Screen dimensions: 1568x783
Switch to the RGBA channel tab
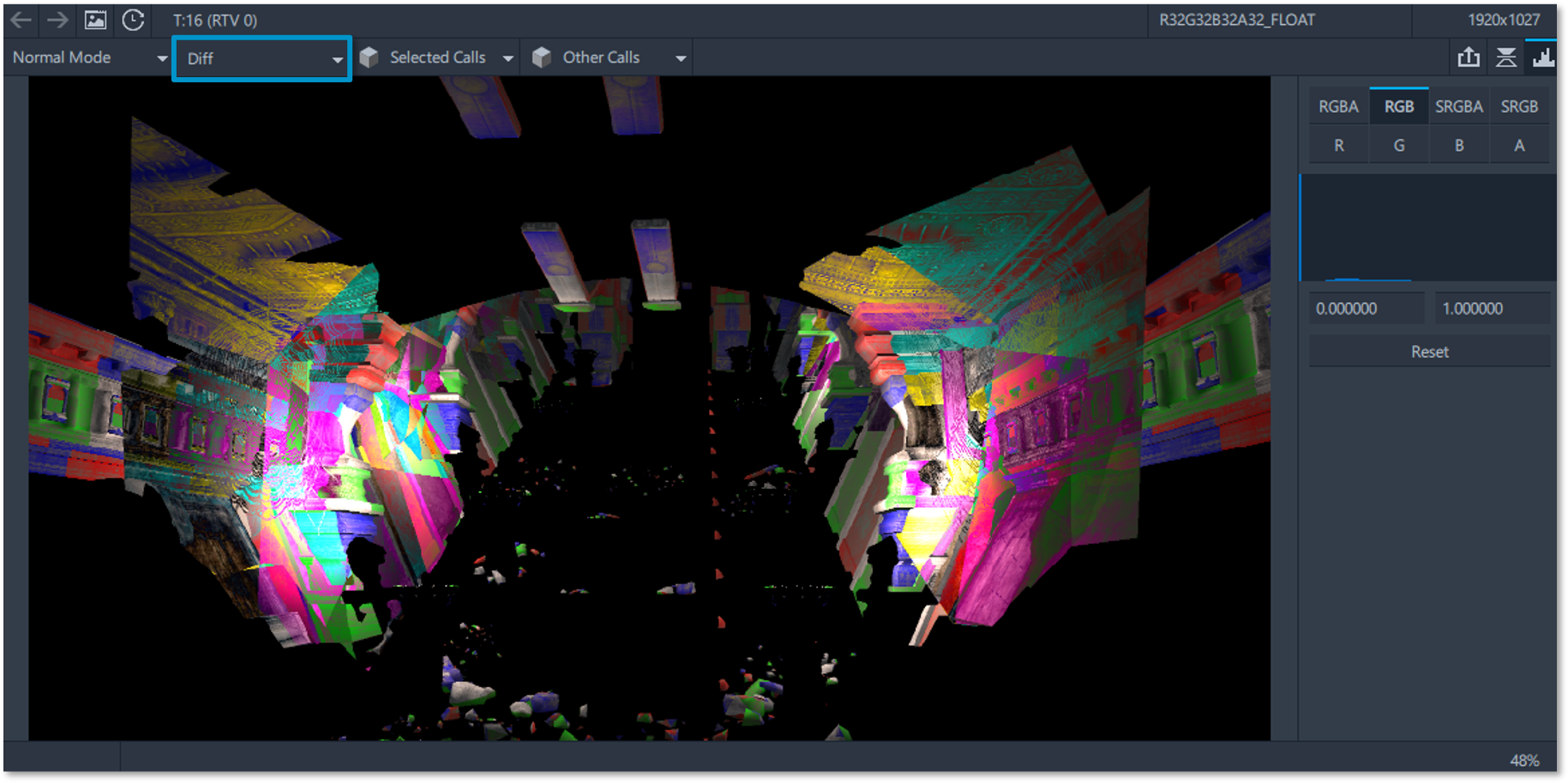click(1338, 106)
